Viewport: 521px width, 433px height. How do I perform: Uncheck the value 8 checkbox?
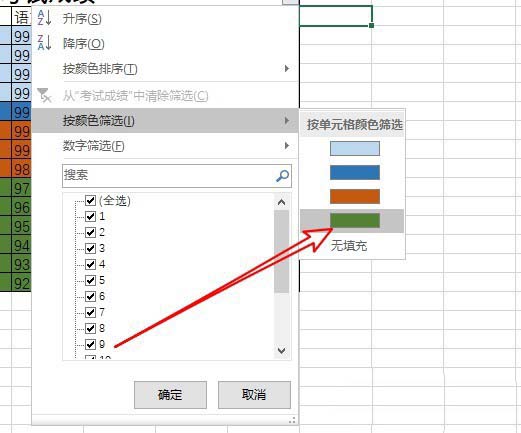point(90,328)
